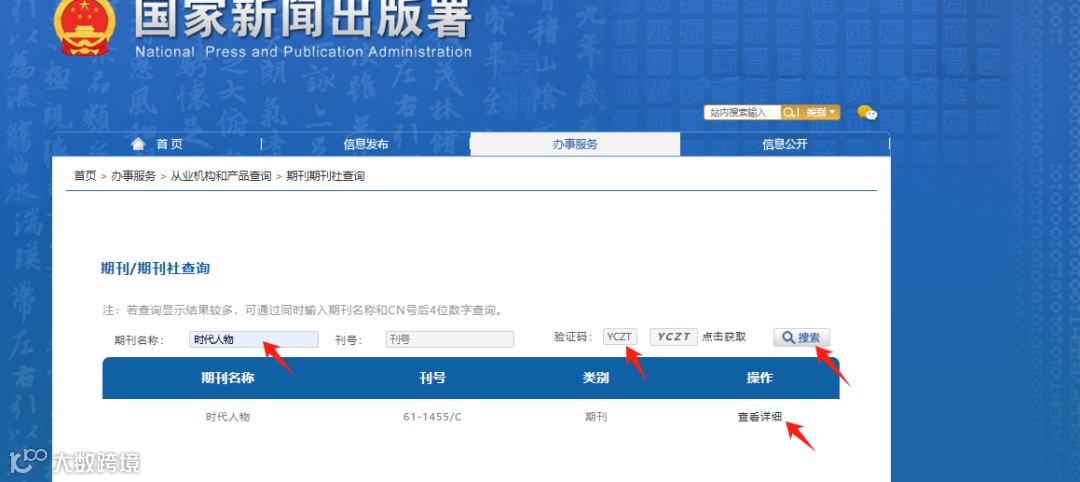The height and width of the screenshot is (482, 1080).
Task: Click the 时代人物 result cell
Action: [x=228, y=417]
